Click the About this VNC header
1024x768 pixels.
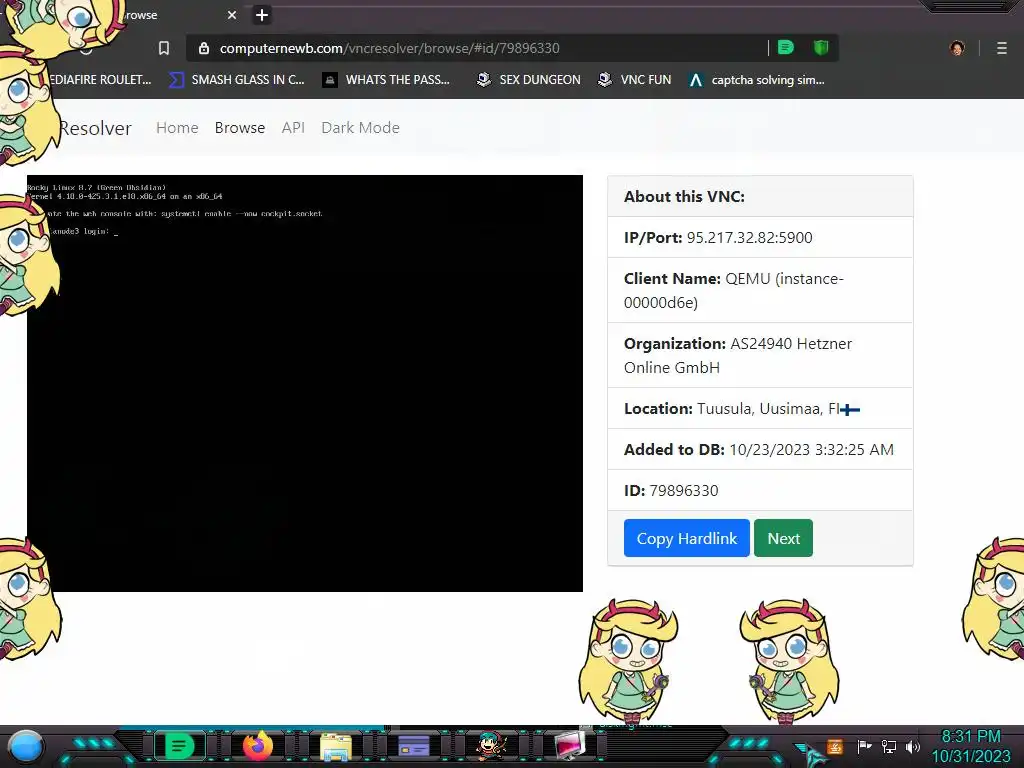pyautogui.click(x=684, y=197)
